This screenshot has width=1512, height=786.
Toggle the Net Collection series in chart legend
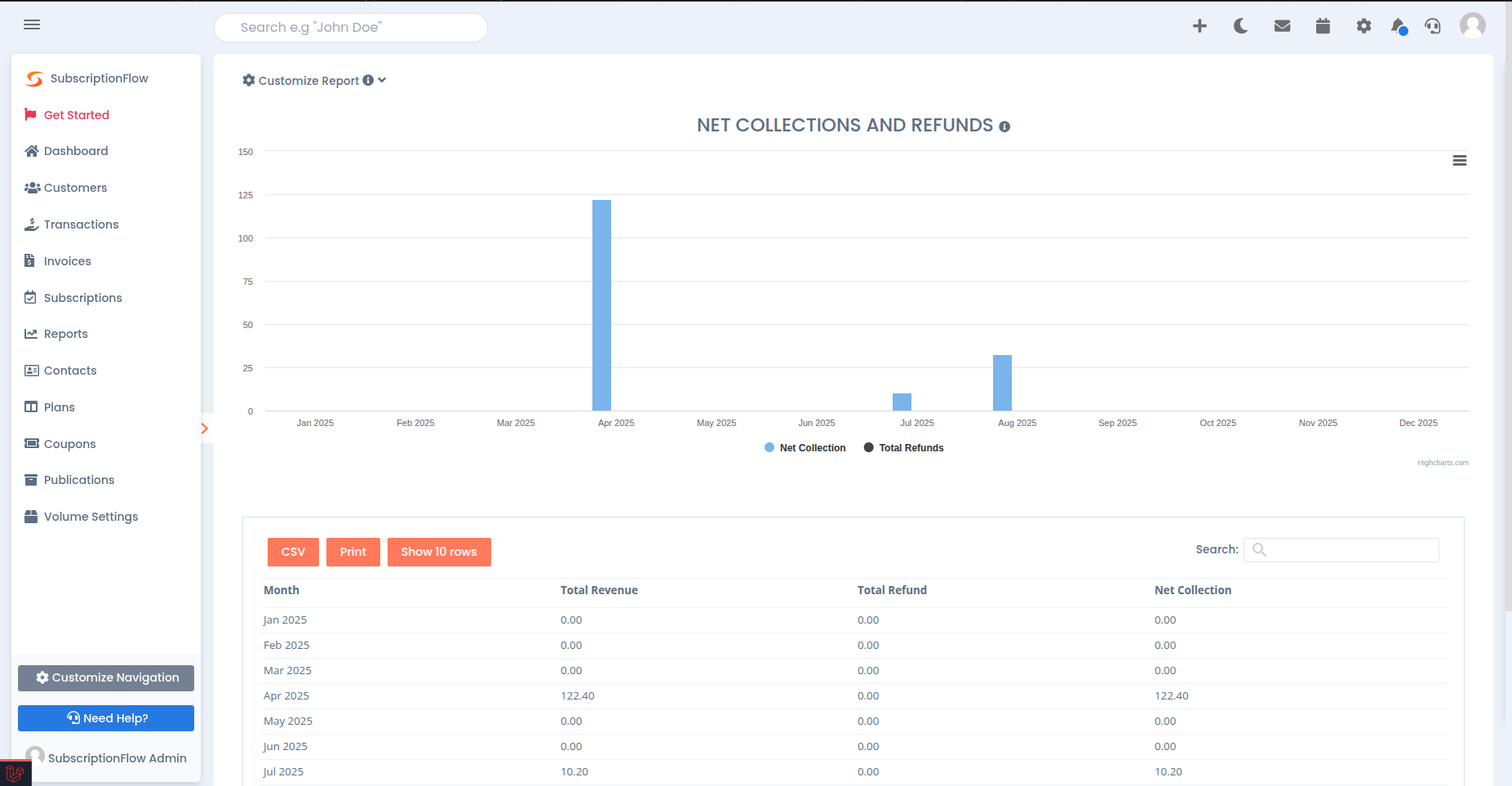coord(805,447)
